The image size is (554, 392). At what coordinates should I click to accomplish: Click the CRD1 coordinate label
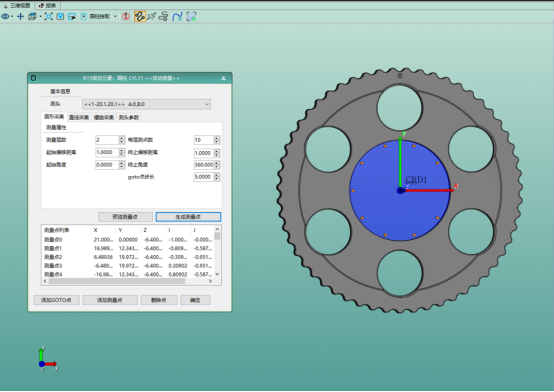417,180
